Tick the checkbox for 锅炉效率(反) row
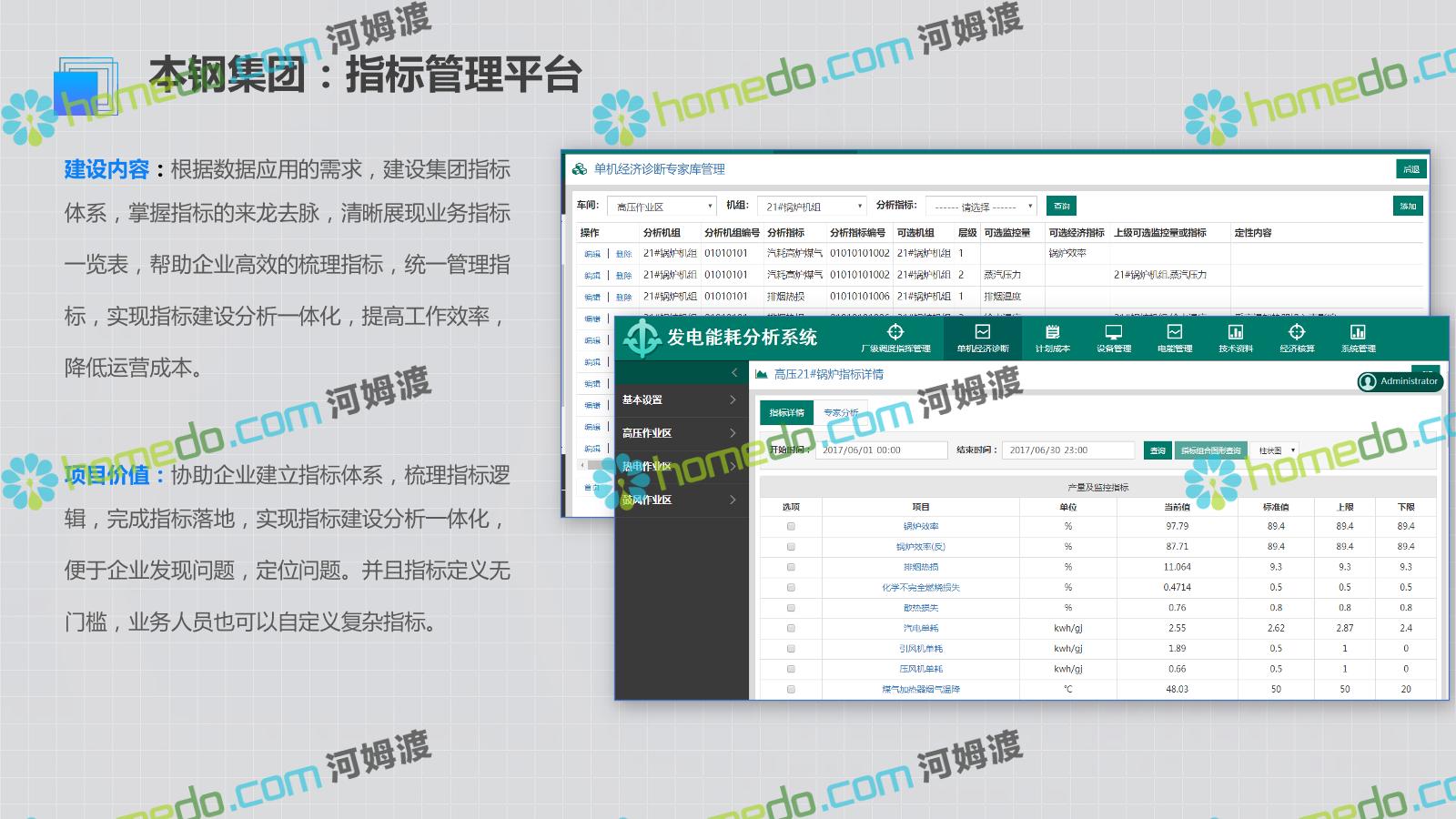Image resolution: width=1456 pixels, height=819 pixels. coord(791,547)
